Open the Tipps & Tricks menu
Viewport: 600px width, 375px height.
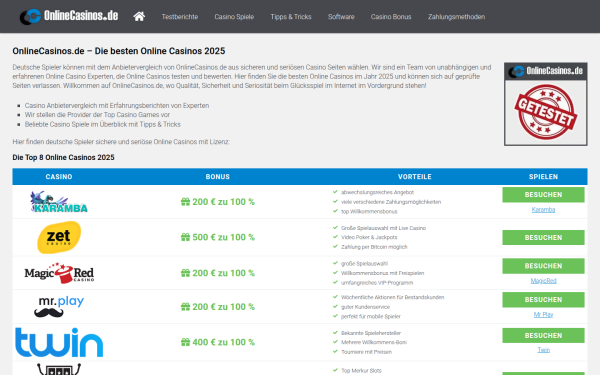pyautogui.click(x=291, y=17)
